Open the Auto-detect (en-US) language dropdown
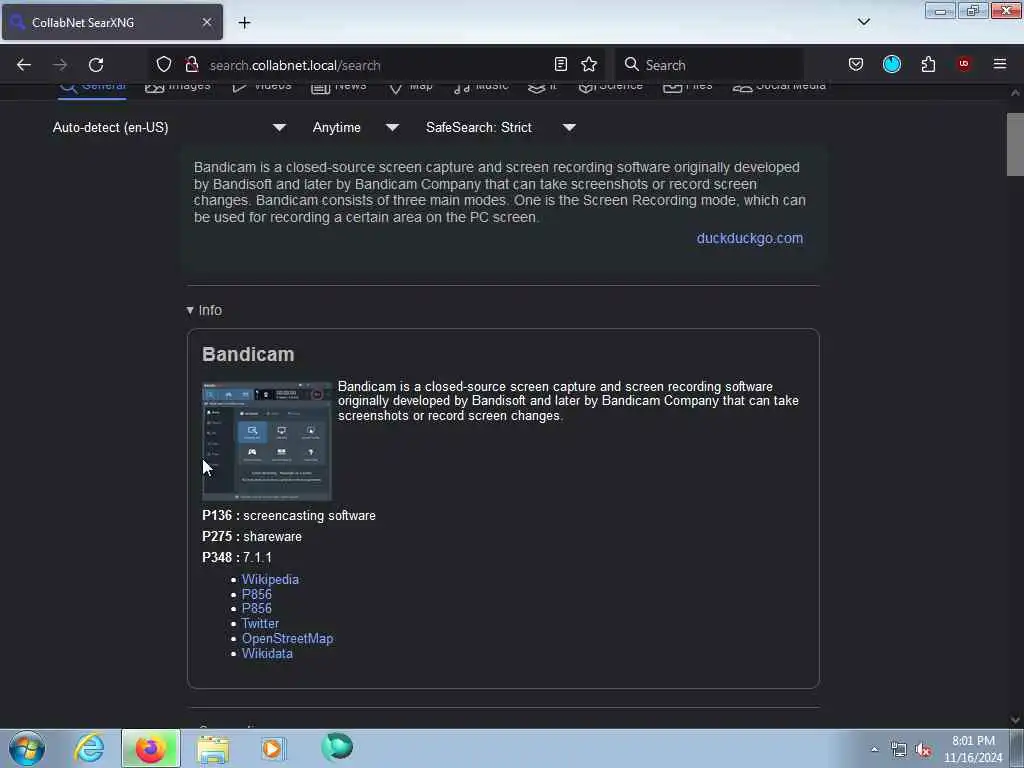 169,127
